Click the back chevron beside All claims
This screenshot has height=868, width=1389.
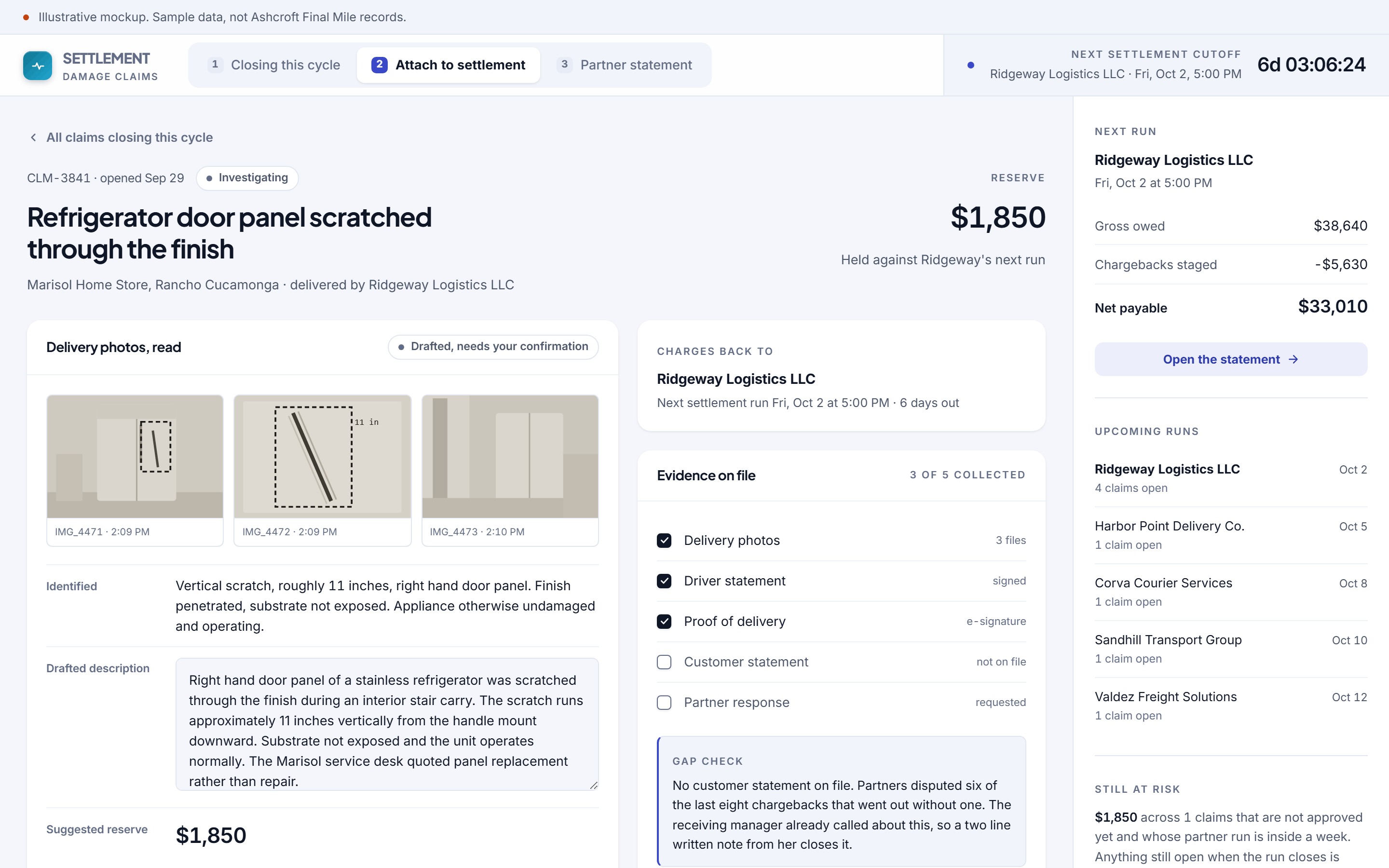point(33,137)
